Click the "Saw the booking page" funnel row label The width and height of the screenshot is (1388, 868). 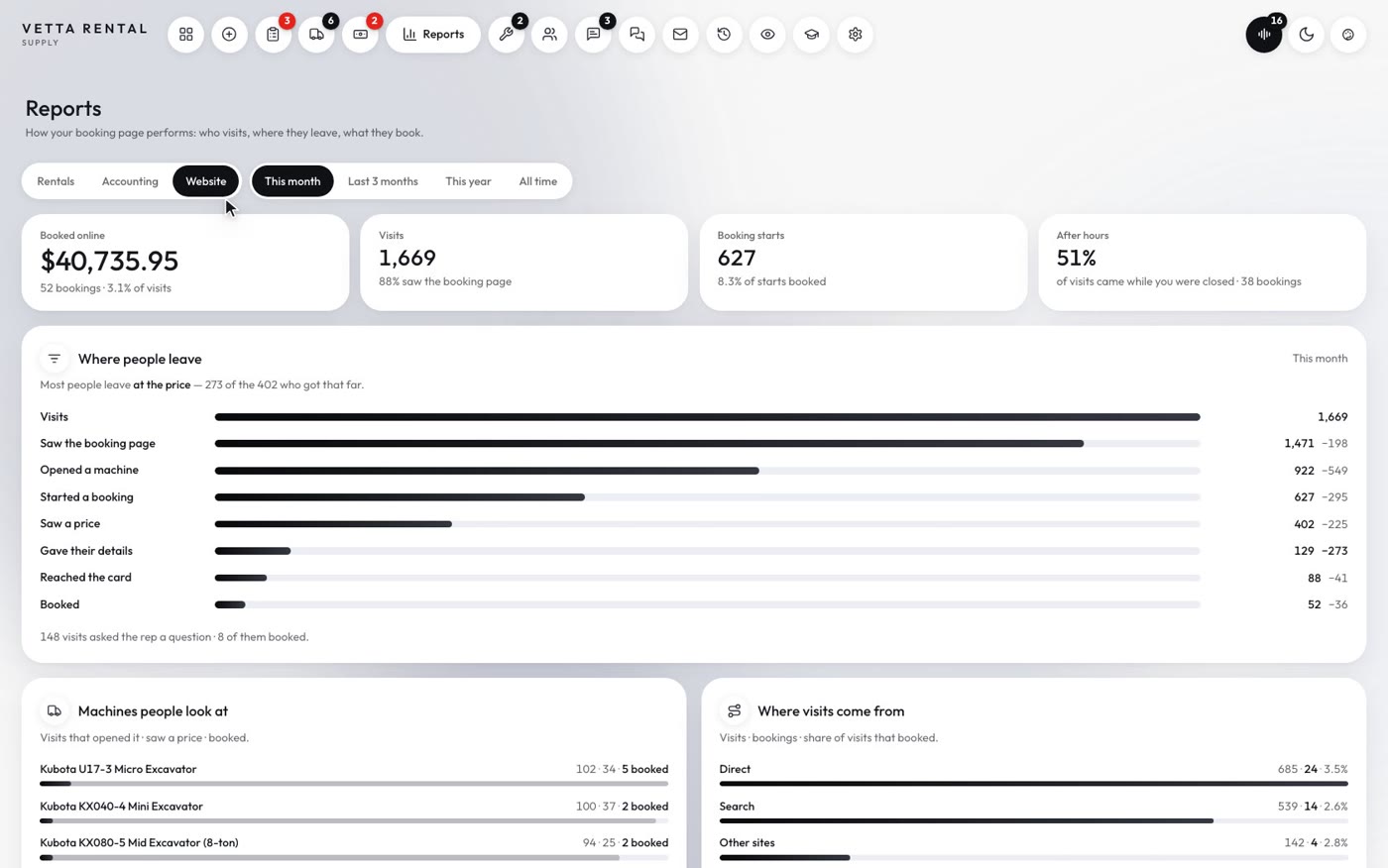[97, 444]
